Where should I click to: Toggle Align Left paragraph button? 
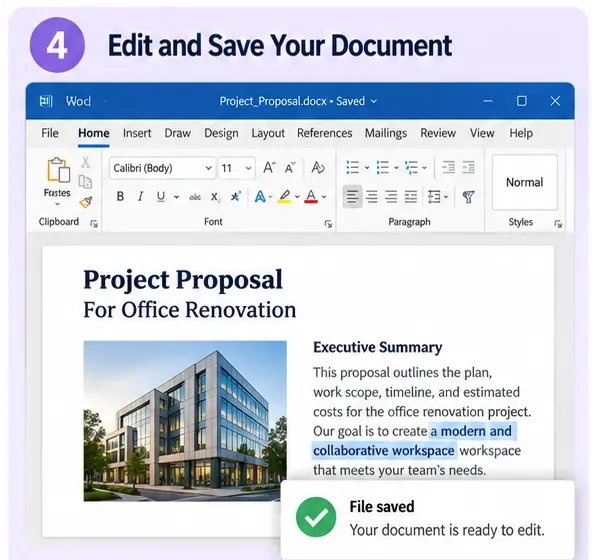(x=352, y=196)
